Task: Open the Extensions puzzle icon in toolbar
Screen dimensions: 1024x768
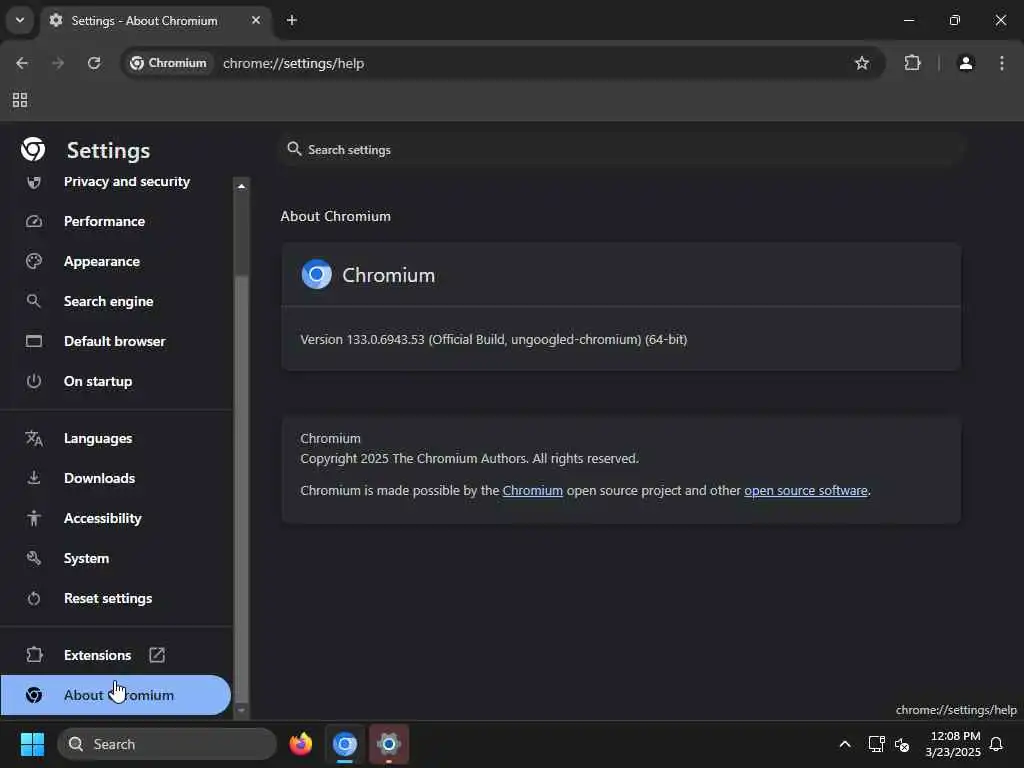Action: coord(912,63)
